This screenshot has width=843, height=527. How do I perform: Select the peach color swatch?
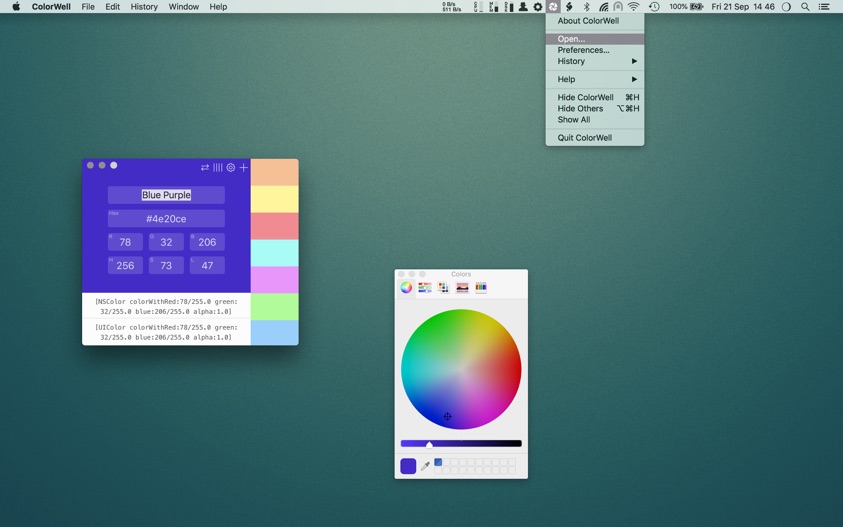[x=275, y=172]
